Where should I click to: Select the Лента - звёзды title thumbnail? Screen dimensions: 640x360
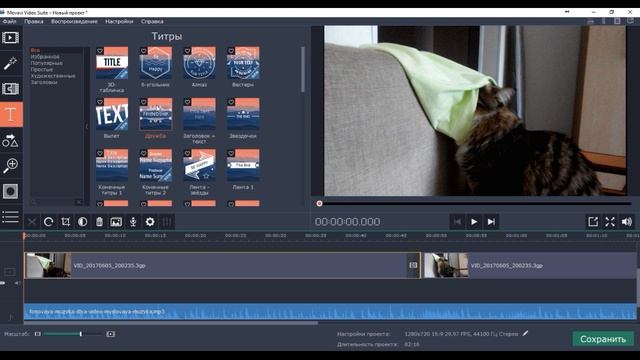coord(199,165)
